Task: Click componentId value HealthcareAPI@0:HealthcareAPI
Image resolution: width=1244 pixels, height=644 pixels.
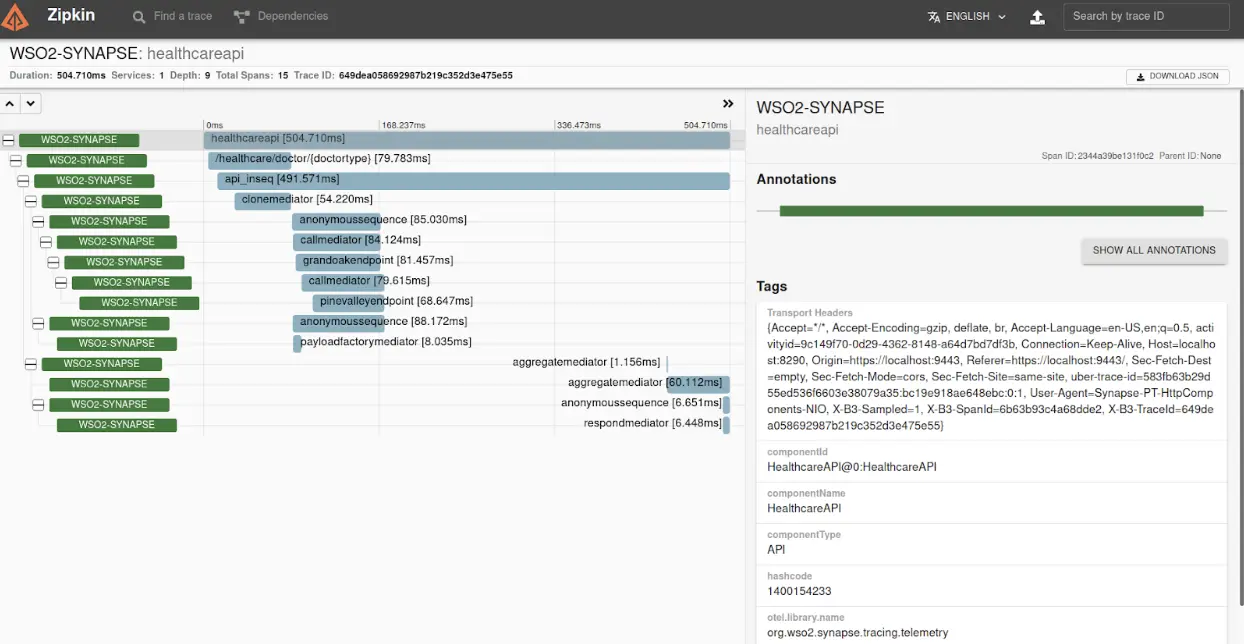Action: pos(851,467)
